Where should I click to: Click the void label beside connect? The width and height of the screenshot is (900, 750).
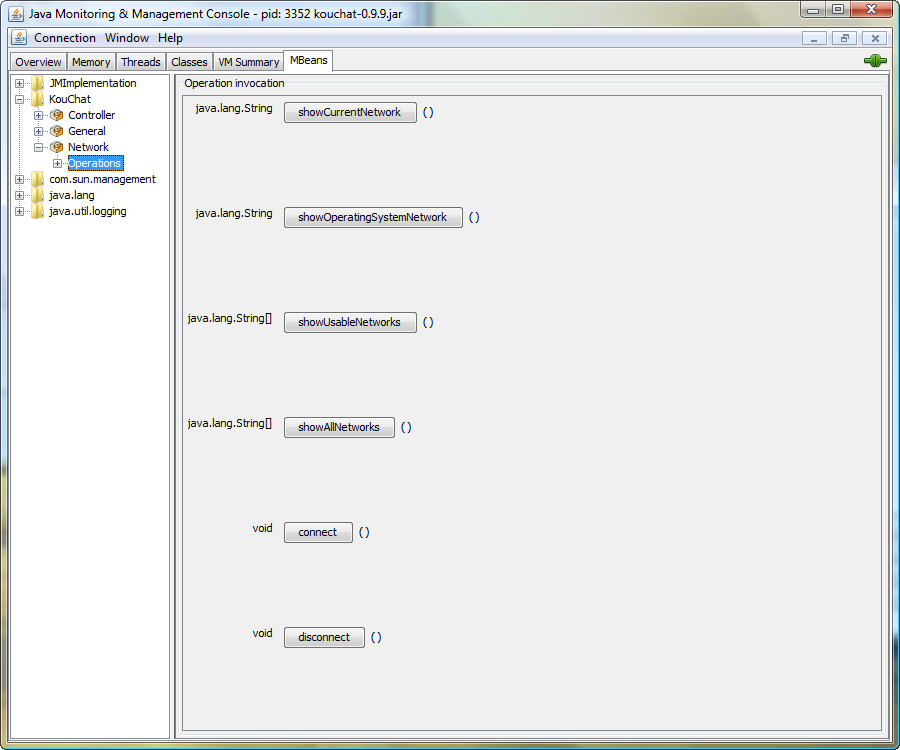point(262,529)
